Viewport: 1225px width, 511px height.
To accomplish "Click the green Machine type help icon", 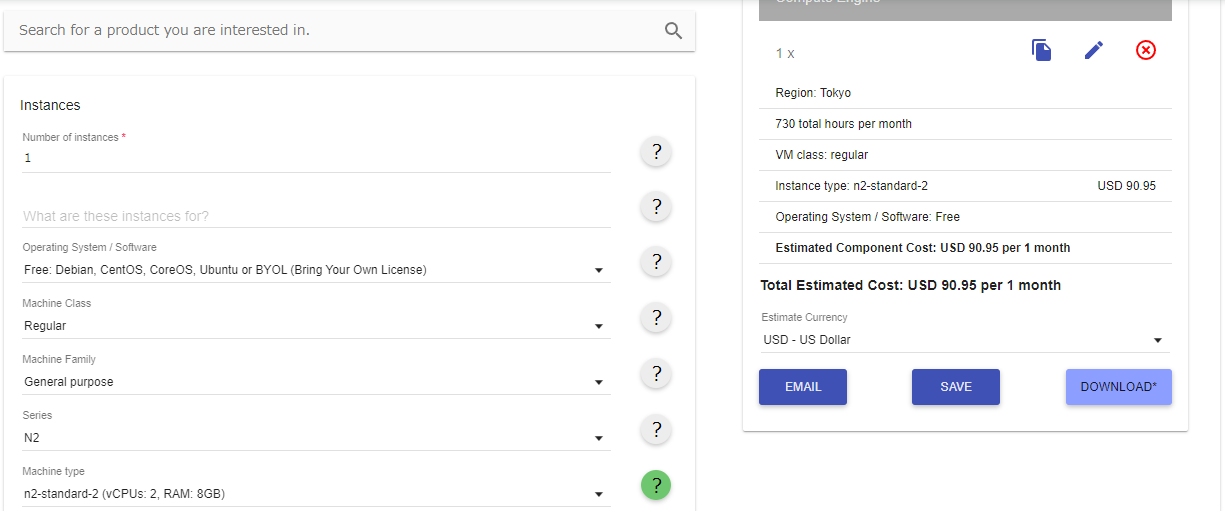I will pyautogui.click(x=656, y=486).
